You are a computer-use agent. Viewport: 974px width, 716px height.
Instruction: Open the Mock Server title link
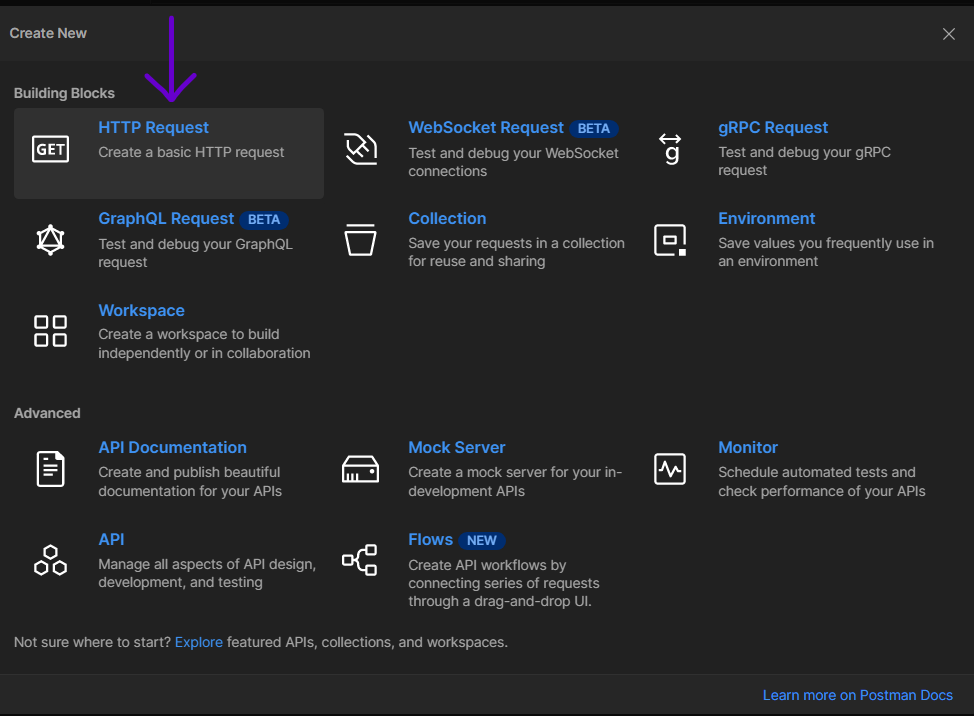coord(457,448)
